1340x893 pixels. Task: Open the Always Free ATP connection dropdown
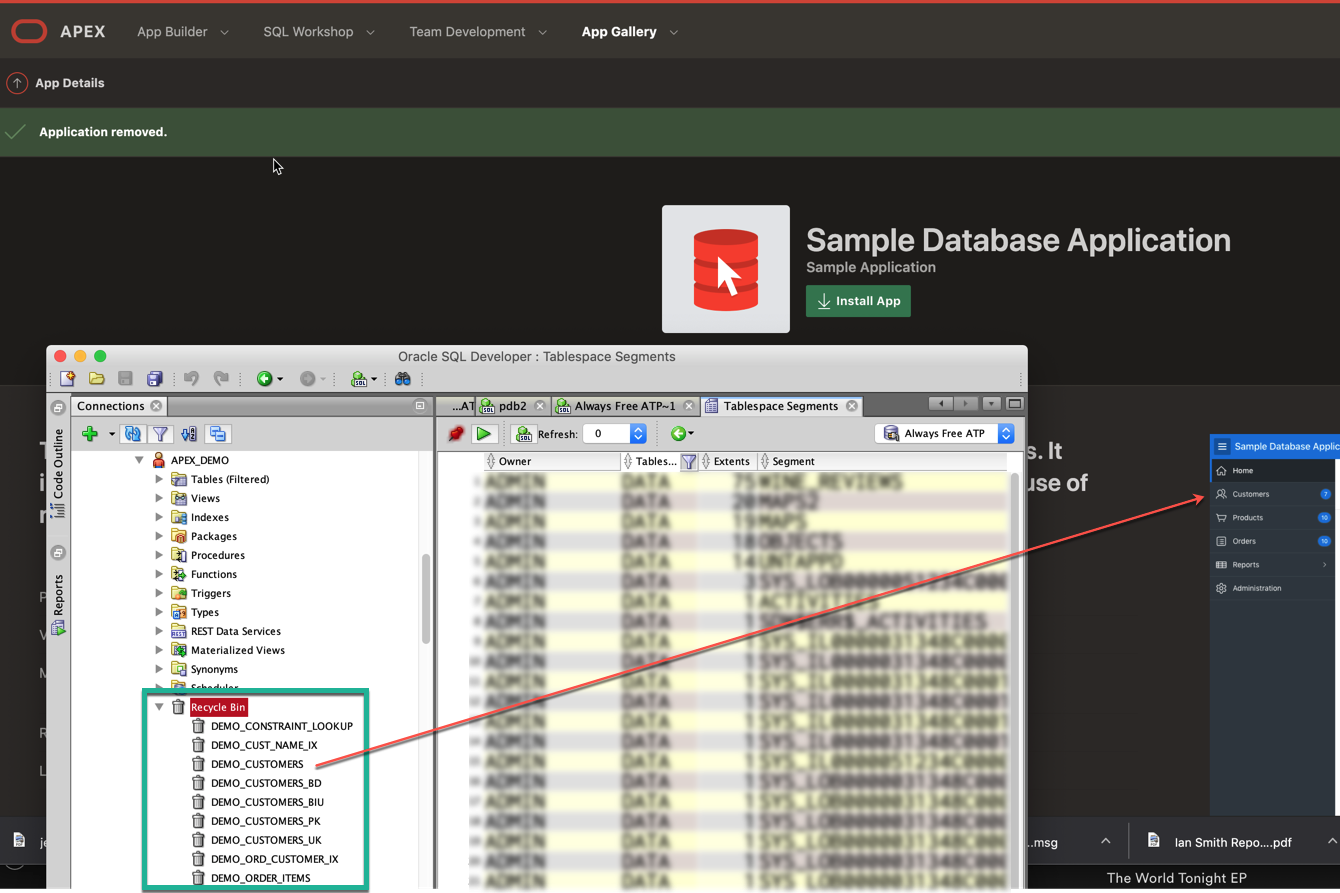click(1006, 434)
